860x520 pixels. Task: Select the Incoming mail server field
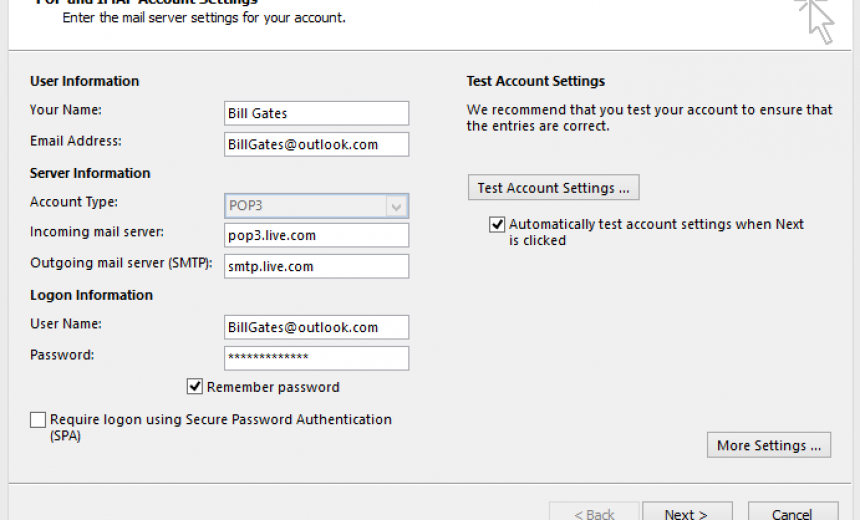click(316, 235)
